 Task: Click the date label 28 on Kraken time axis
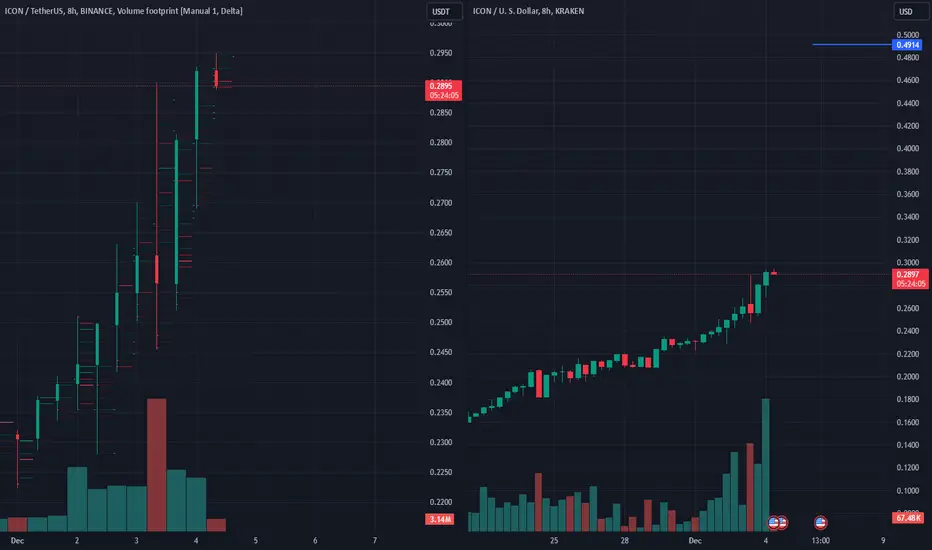(x=625, y=540)
